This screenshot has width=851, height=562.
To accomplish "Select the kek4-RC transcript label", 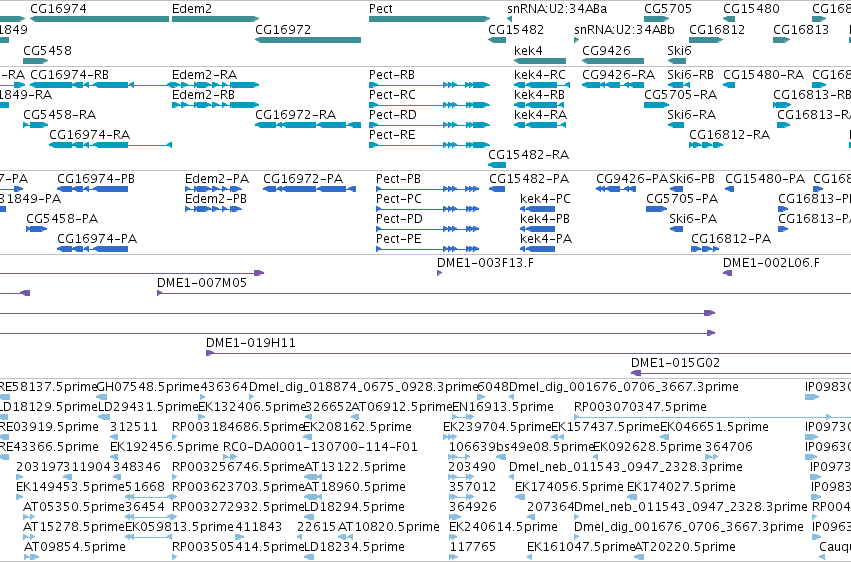I will (x=539, y=74).
